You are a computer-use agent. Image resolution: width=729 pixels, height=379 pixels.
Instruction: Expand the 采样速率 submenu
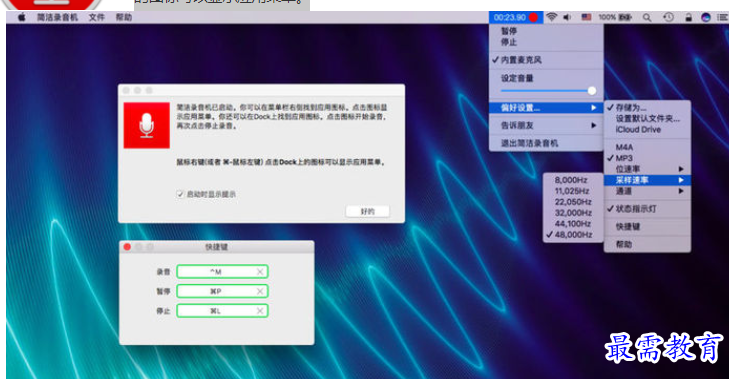(647, 180)
